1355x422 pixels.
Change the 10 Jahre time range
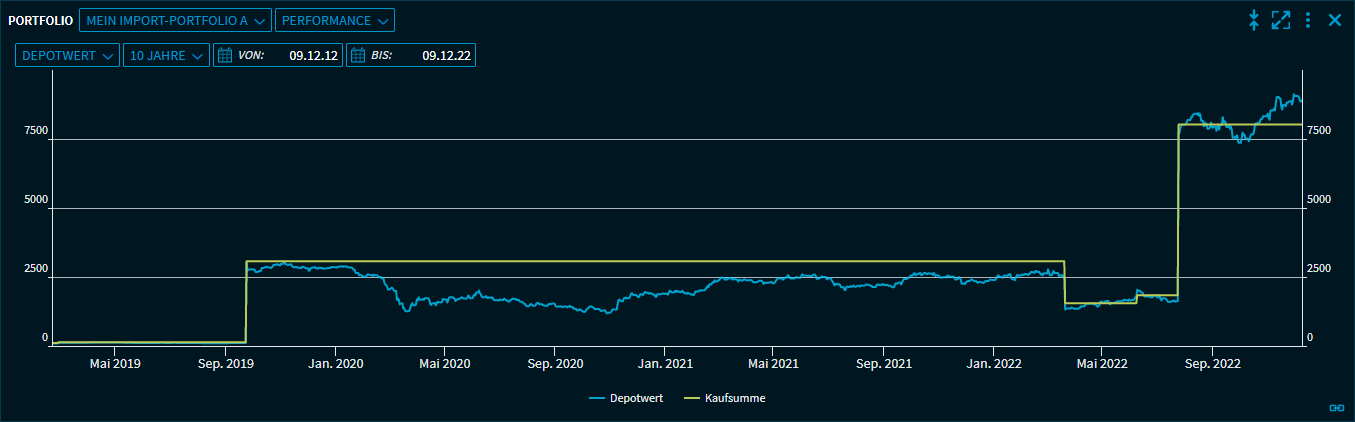point(166,55)
